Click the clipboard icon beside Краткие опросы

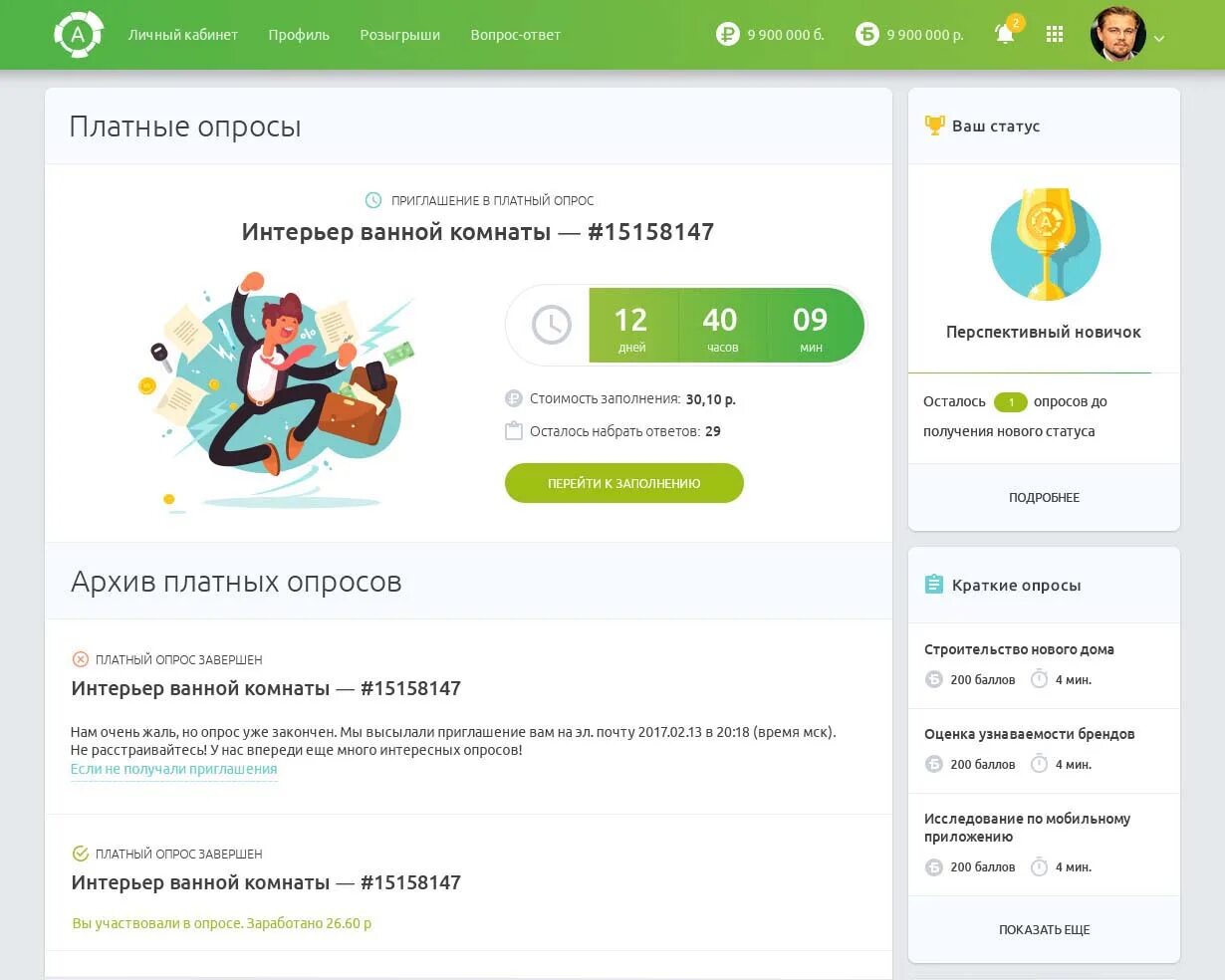(933, 585)
